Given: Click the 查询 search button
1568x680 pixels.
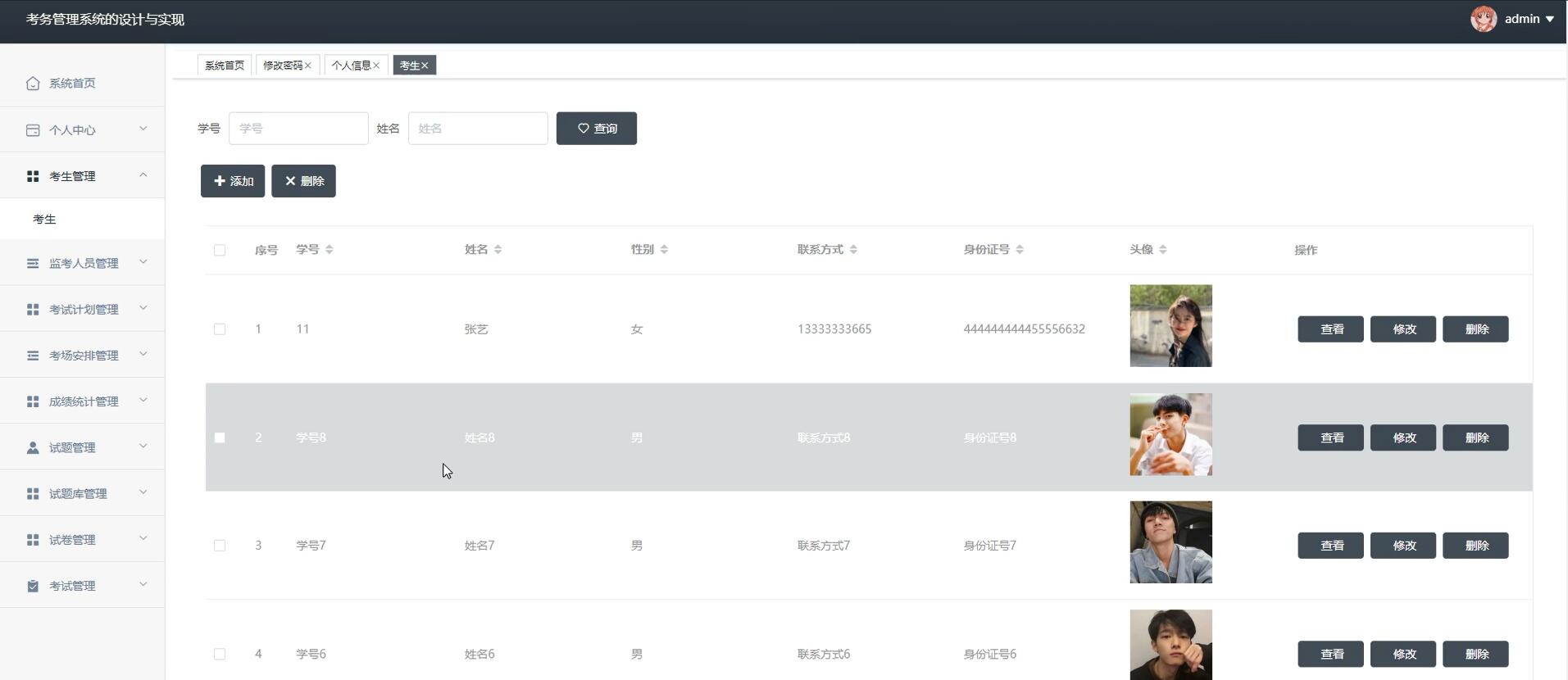Looking at the screenshot, I should tap(597, 129).
